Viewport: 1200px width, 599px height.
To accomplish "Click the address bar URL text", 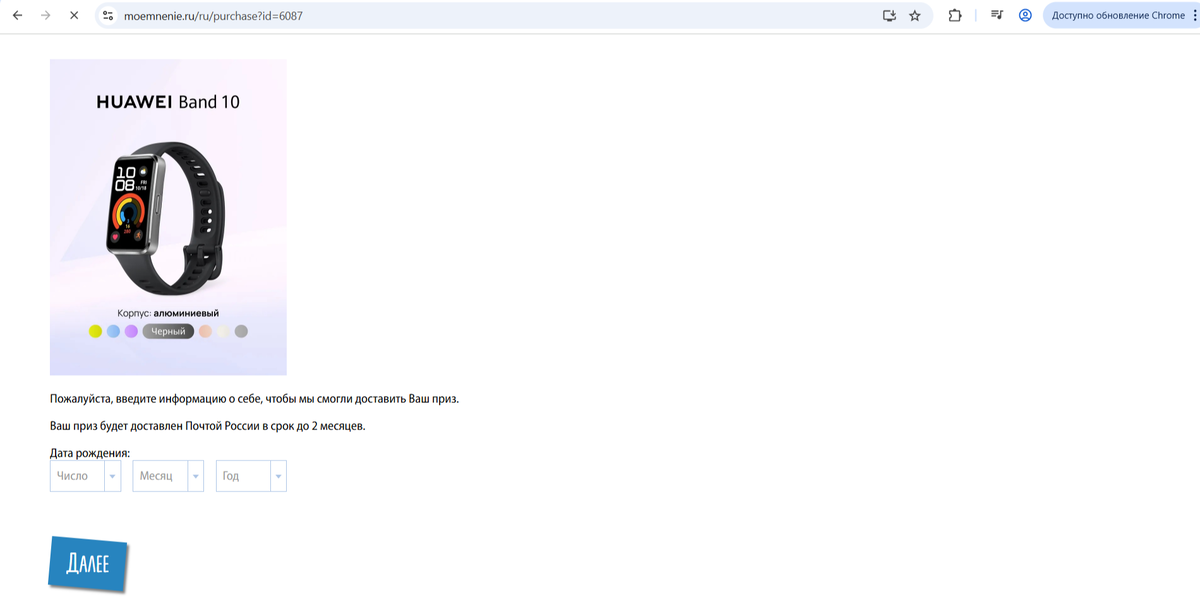I will [213, 16].
